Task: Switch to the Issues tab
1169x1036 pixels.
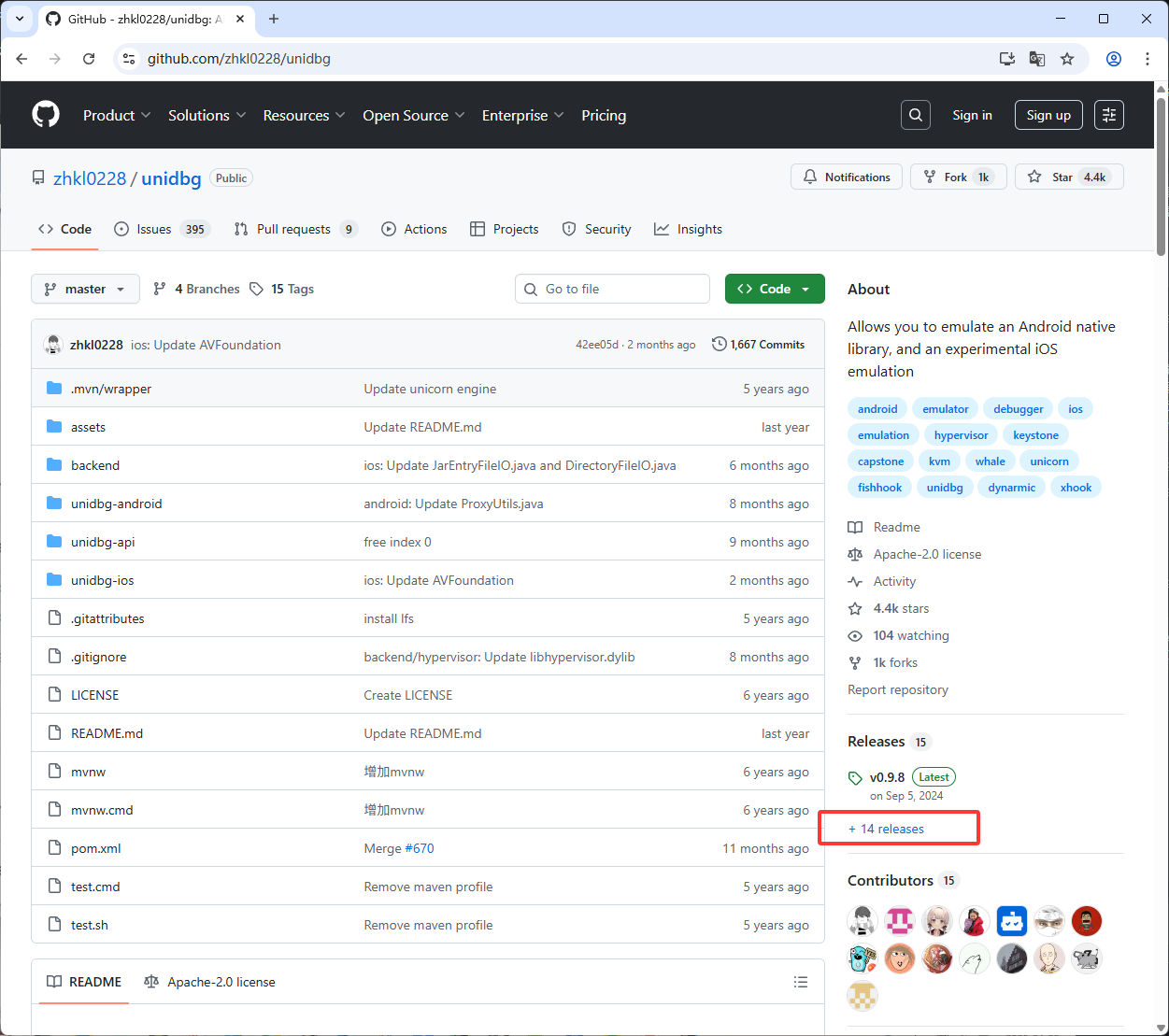Action: pyautogui.click(x=162, y=229)
